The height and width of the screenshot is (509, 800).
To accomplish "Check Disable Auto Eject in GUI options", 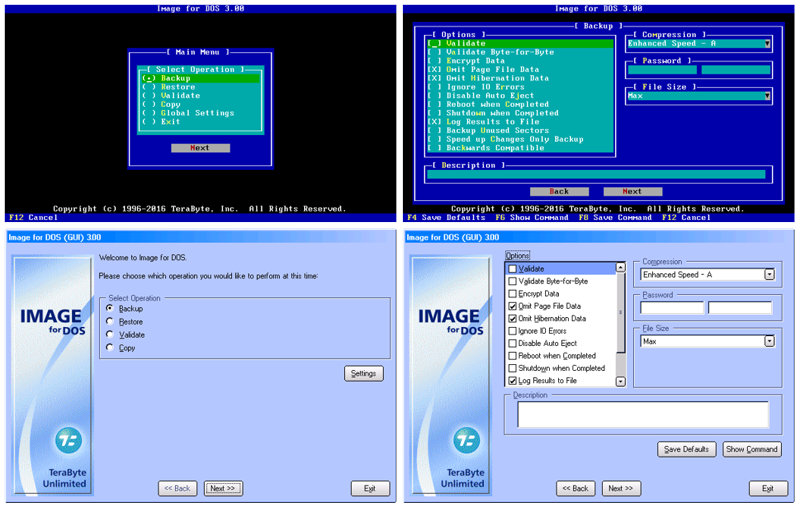I will (x=512, y=343).
